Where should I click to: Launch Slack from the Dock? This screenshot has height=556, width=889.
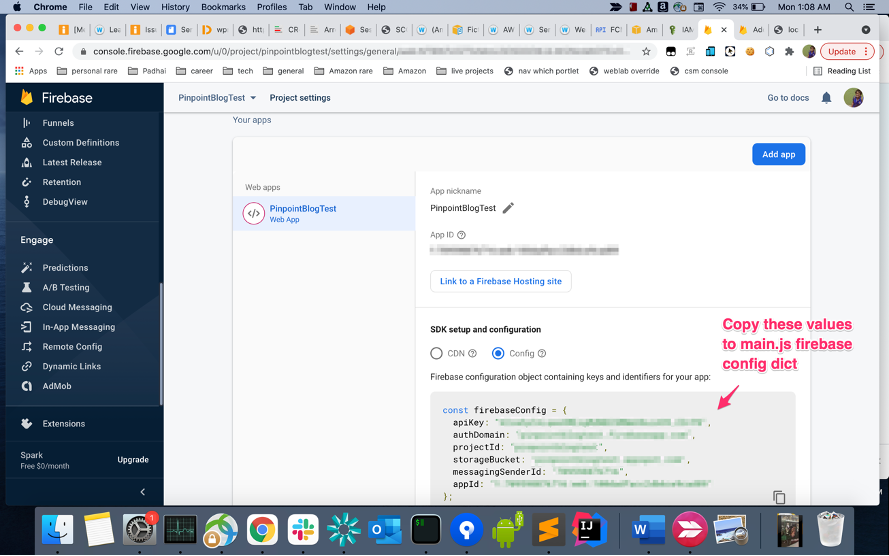click(x=303, y=530)
